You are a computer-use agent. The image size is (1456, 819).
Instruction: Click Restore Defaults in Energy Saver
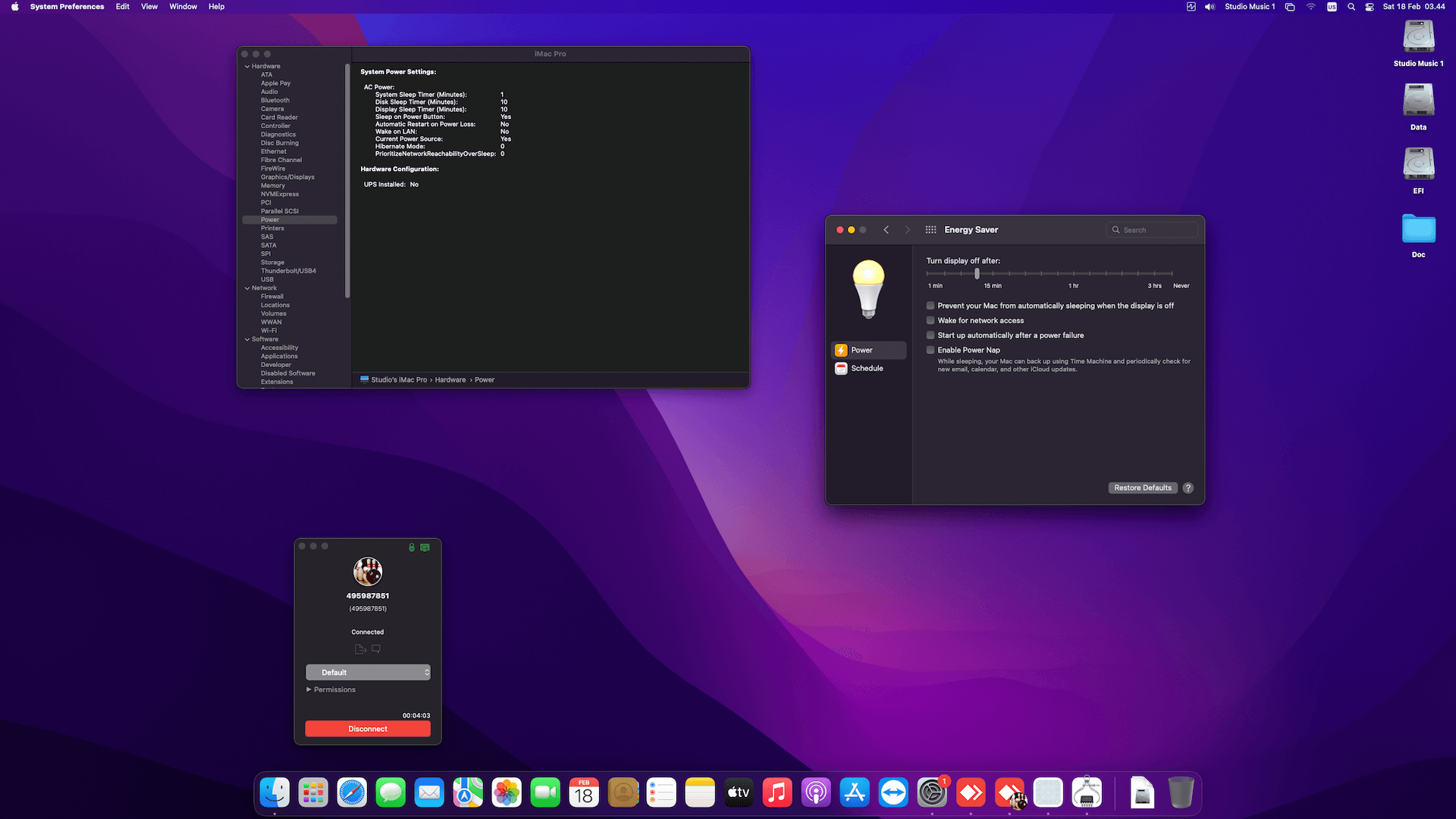(1143, 488)
